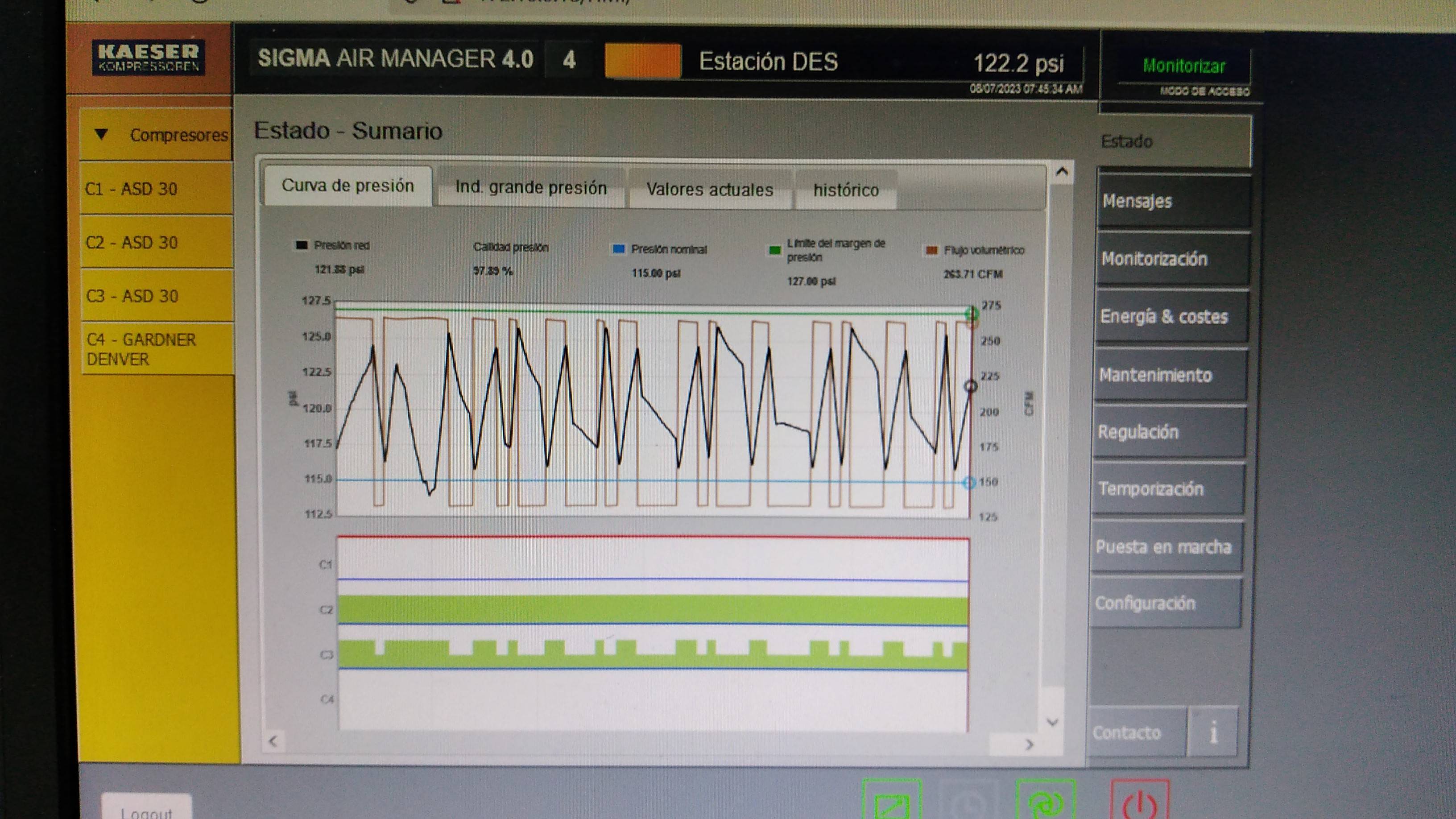1456x819 pixels.
Task: Click the green remote control arrow icon
Action: click(x=892, y=800)
